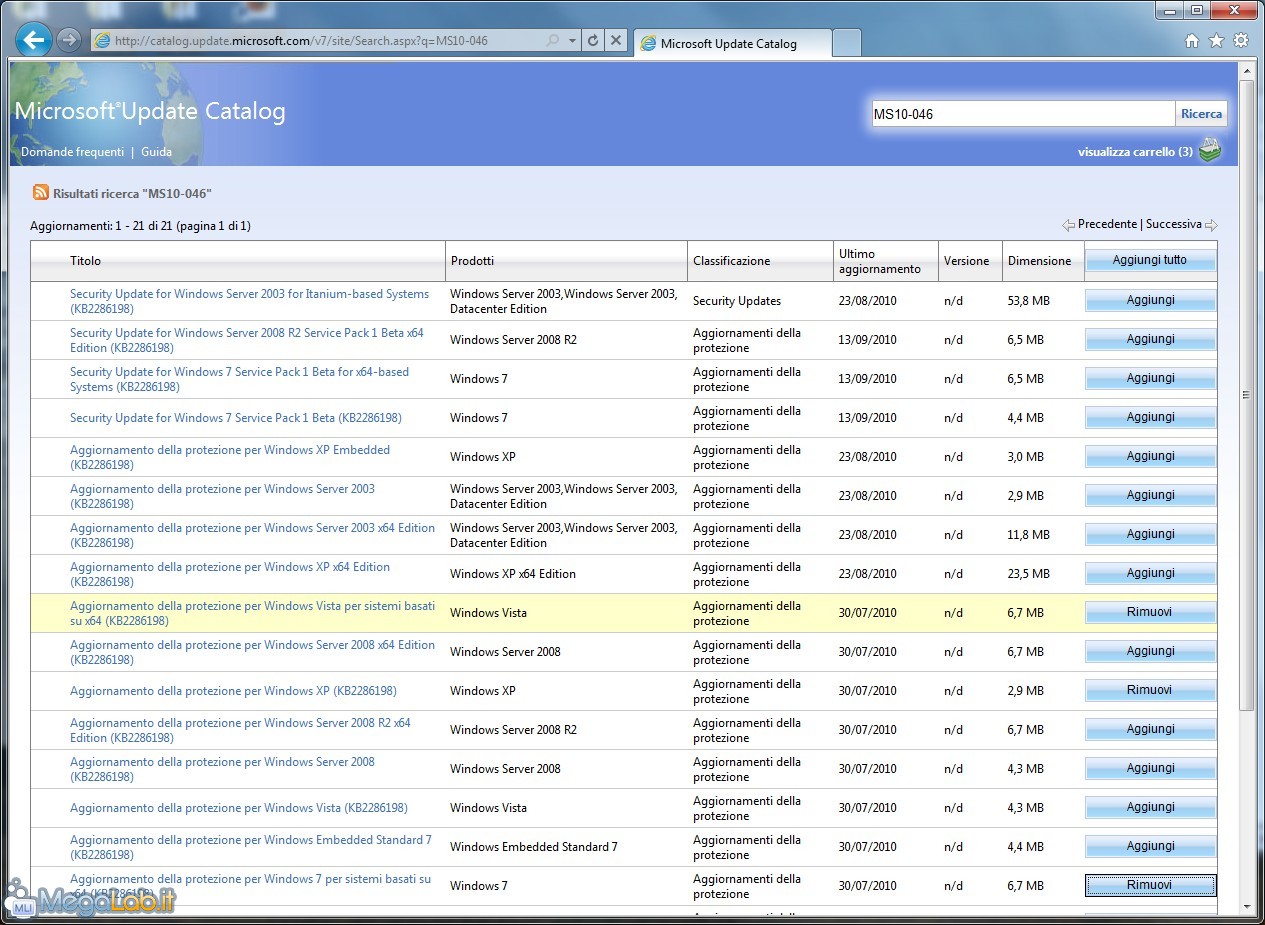Remove the Windows 7 x64 6,7 MB update
The height and width of the screenshot is (925, 1265).
tap(1150, 885)
